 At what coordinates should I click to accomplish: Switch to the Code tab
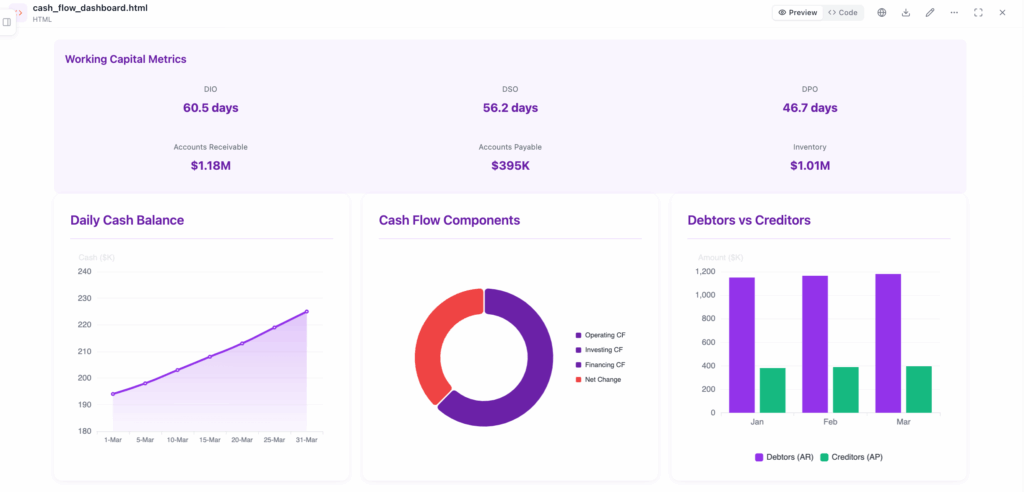(842, 12)
